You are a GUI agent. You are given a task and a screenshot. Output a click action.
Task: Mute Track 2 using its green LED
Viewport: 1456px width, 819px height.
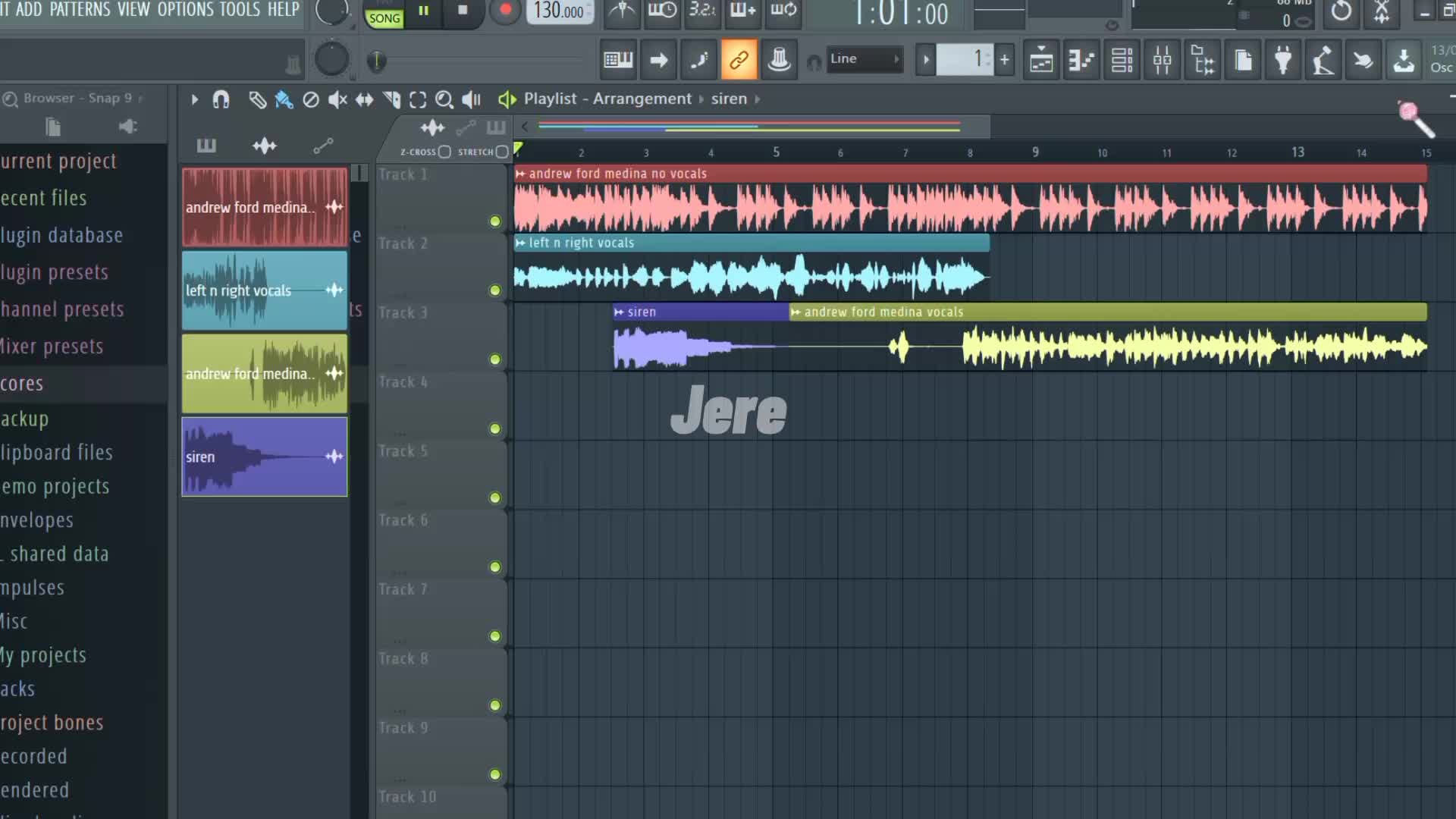pyautogui.click(x=495, y=290)
